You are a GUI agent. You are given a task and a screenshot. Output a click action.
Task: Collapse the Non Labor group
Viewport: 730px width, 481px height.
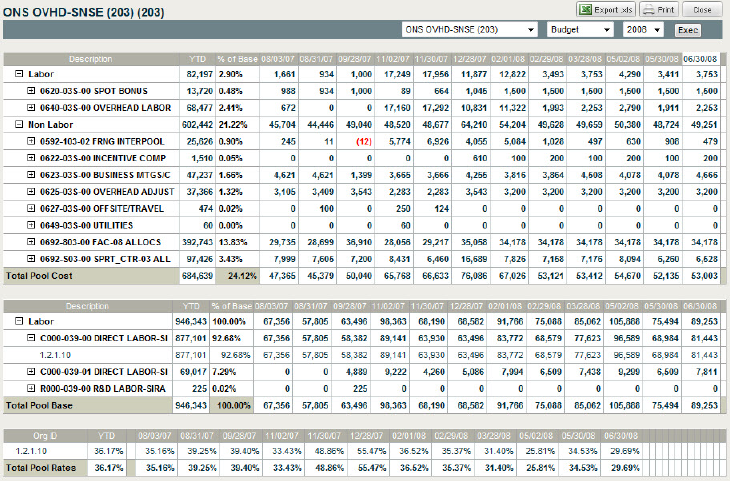[19, 124]
